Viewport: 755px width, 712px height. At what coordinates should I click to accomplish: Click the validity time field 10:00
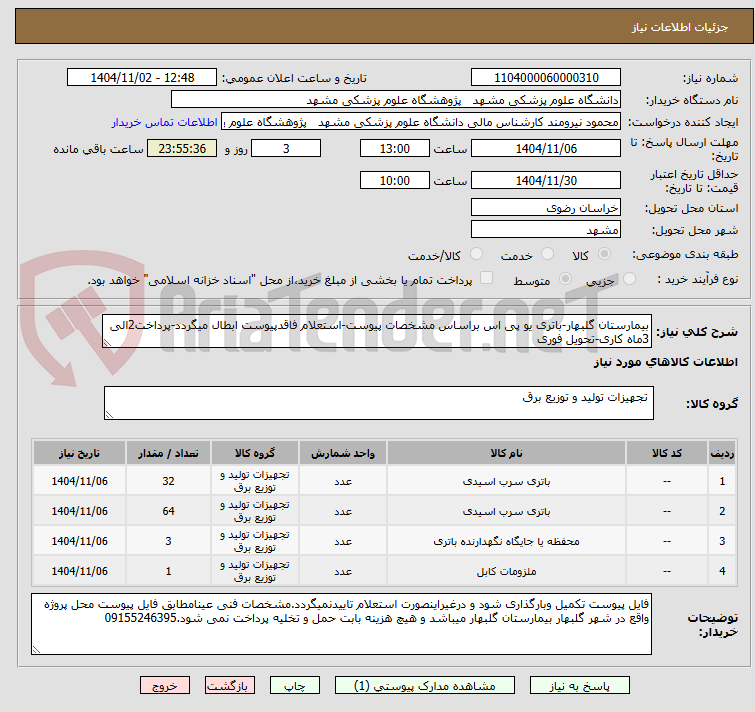[x=395, y=181]
